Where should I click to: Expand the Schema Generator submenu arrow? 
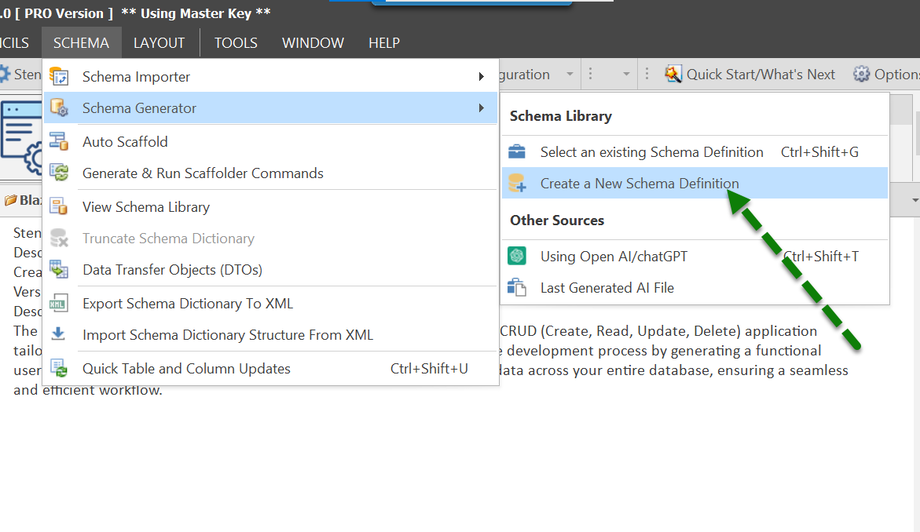point(481,108)
